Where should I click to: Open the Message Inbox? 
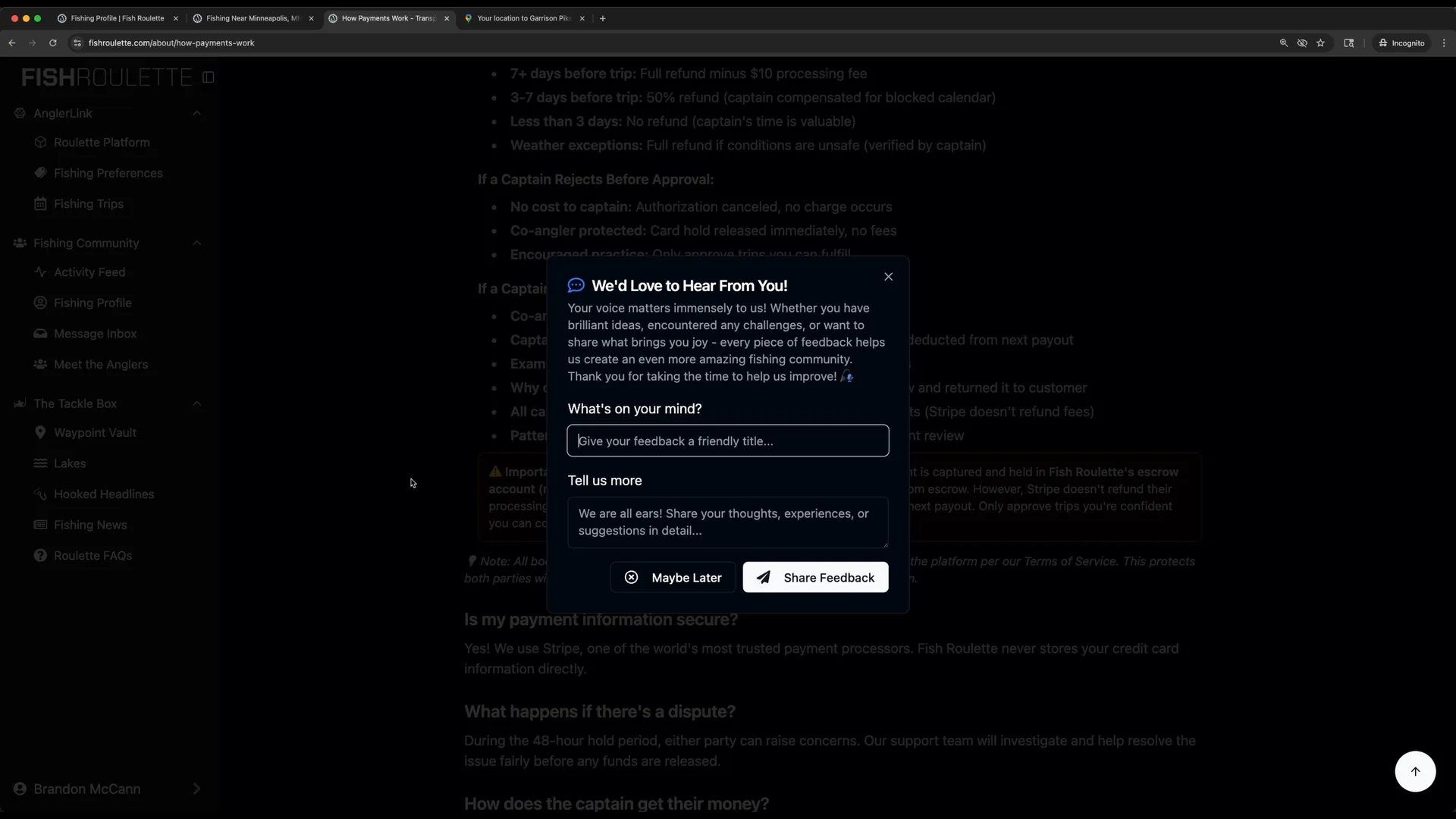coord(95,333)
